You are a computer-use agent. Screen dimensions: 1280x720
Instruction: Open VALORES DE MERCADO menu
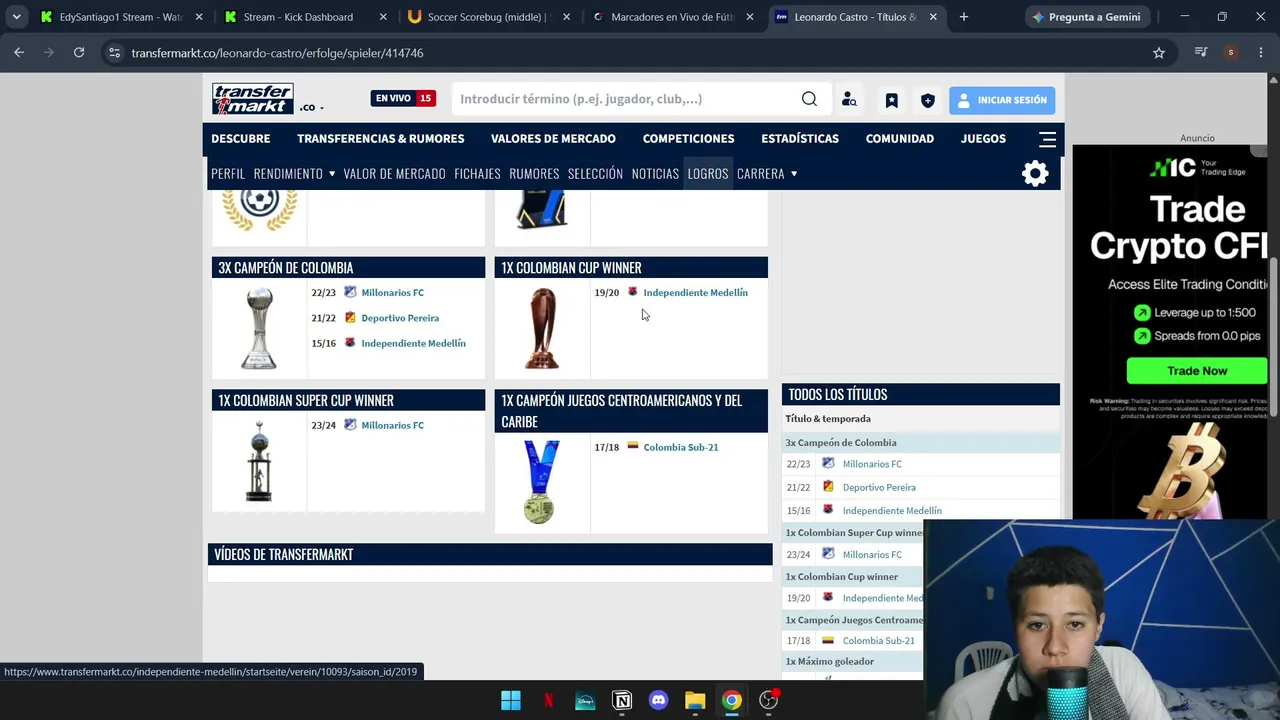pos(553,139)
